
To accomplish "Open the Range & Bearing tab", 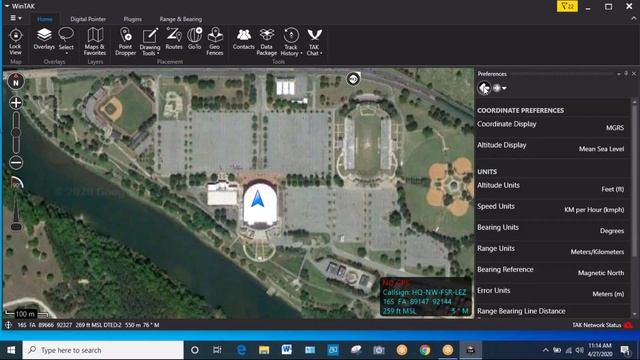I will click(180, 19).
